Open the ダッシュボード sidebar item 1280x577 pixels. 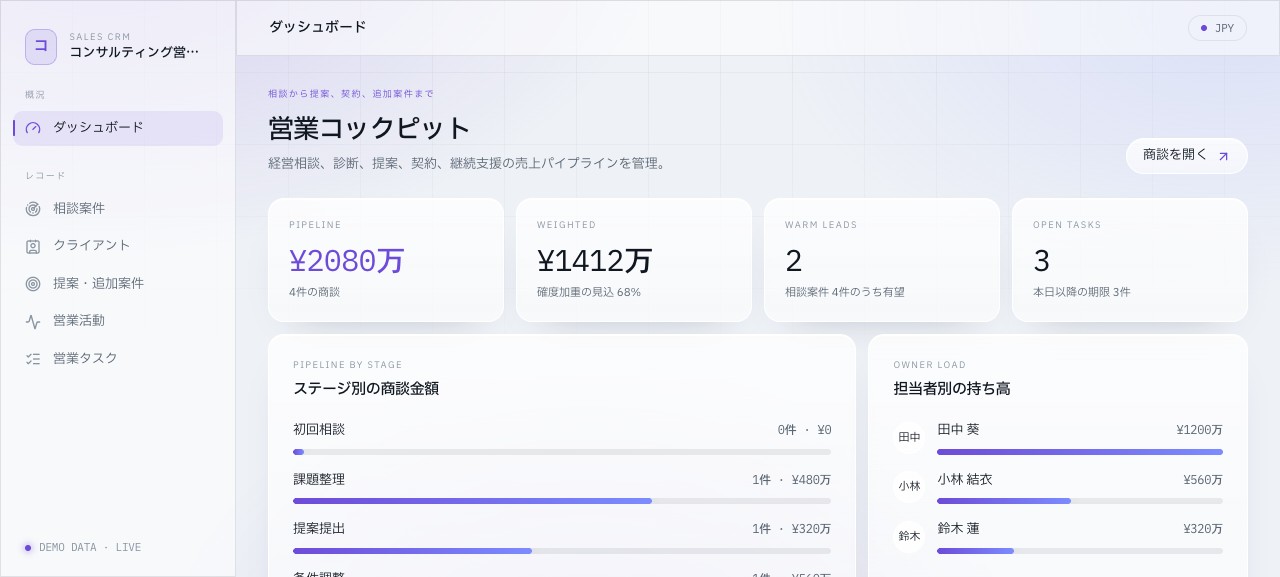(118, 128)
